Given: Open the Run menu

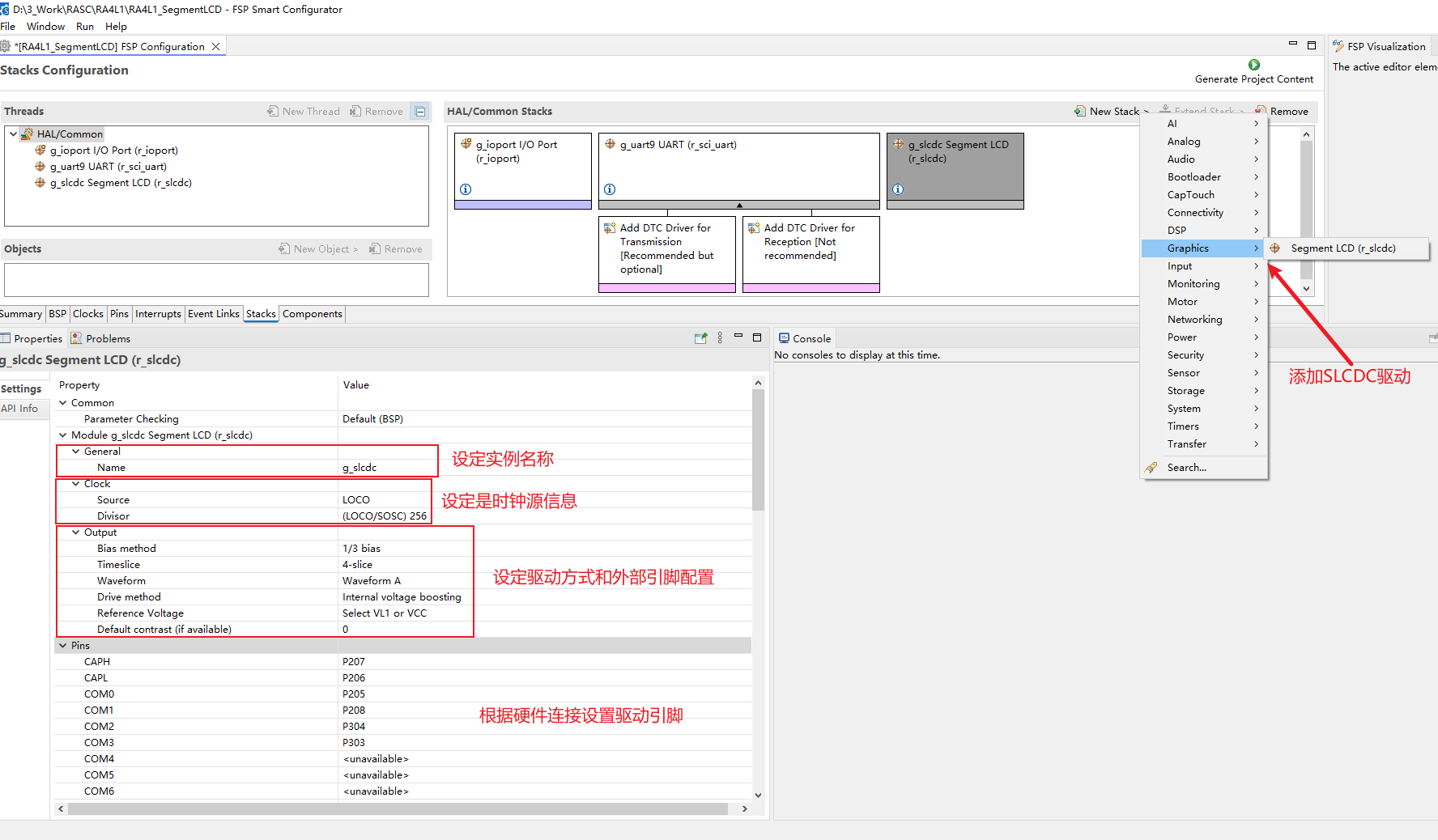Looking at the screenshot, I should 85,27.
